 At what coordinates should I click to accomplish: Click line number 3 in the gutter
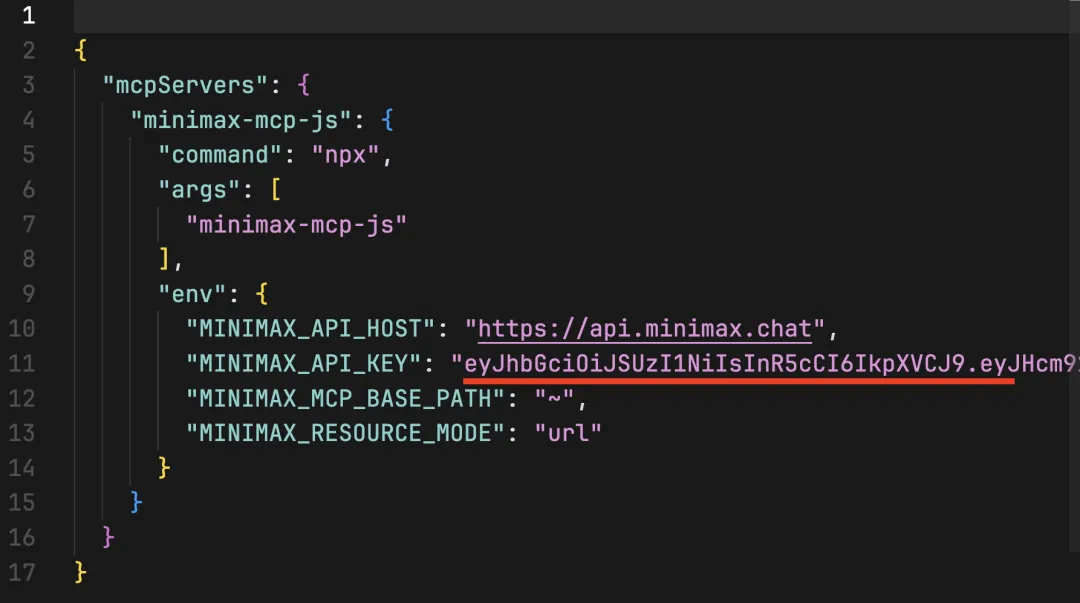click(28, 85)
